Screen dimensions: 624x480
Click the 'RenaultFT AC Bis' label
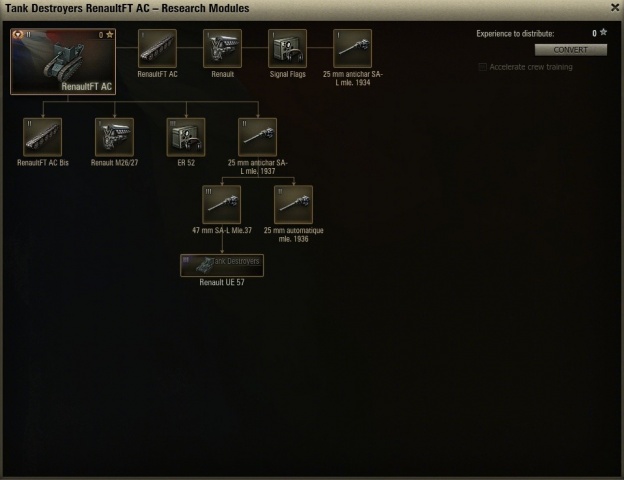tap(43, 163)
